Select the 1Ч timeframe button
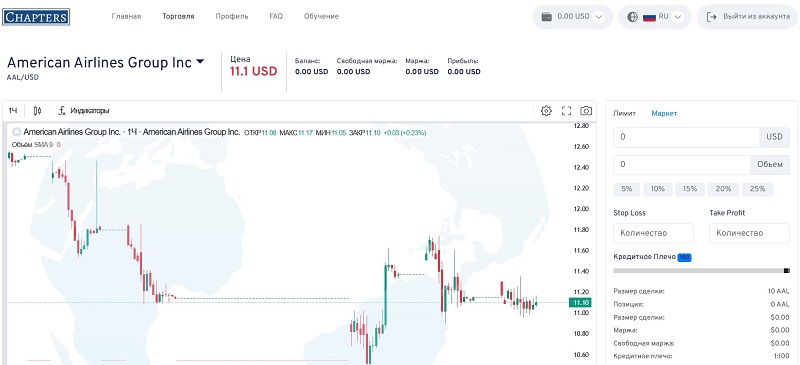 (x=13, y=111)
